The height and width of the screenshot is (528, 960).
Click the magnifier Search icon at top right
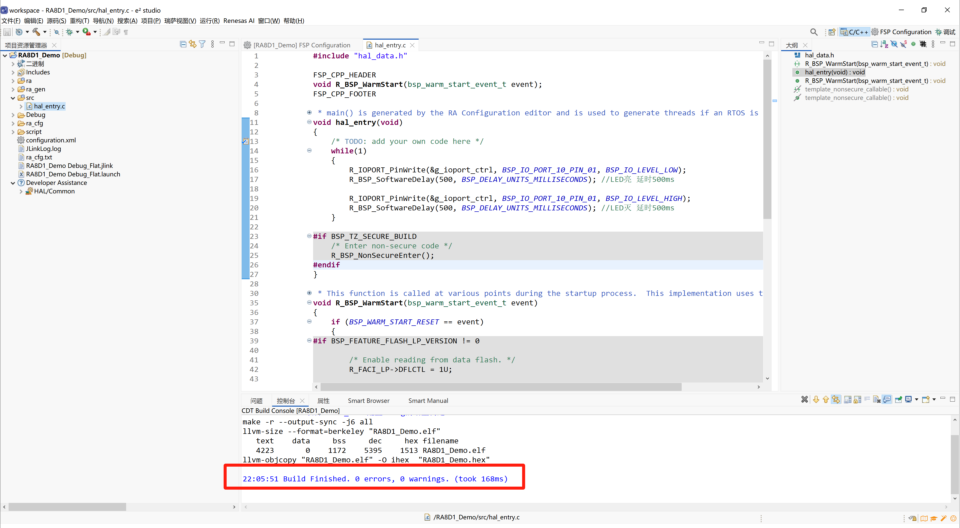click(x=814, y=32)
